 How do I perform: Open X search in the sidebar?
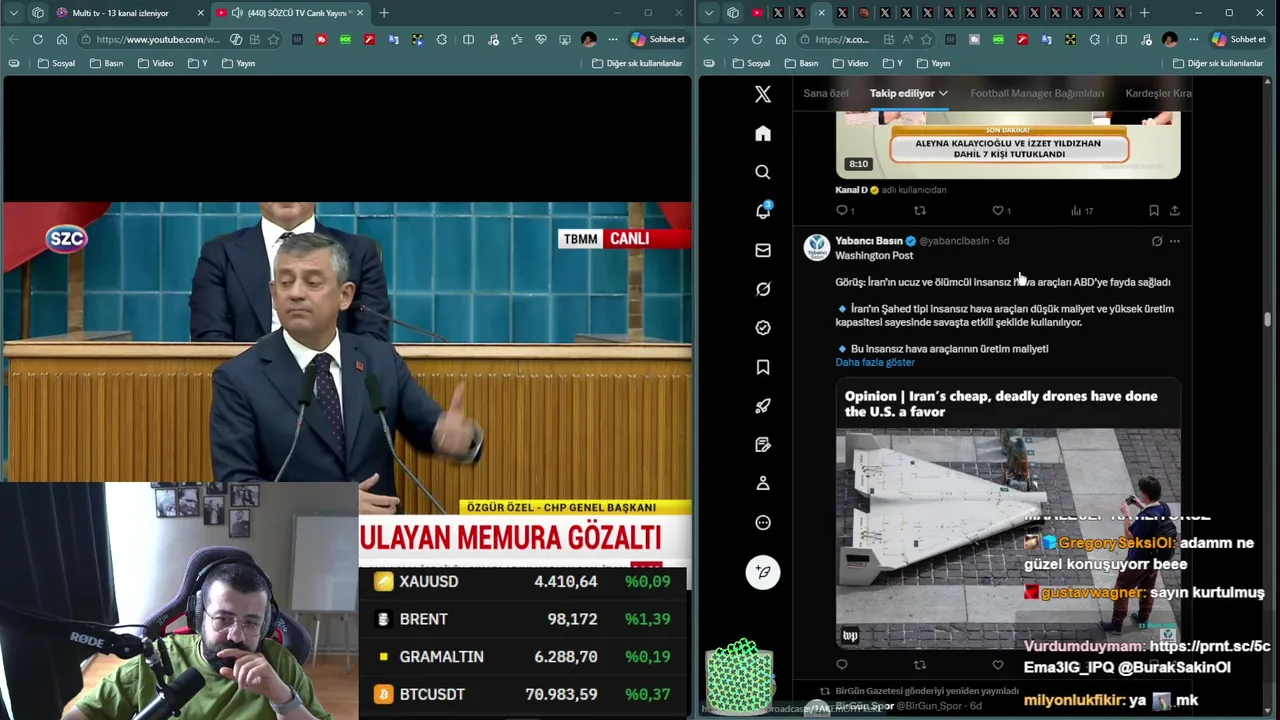pos(763,172)
